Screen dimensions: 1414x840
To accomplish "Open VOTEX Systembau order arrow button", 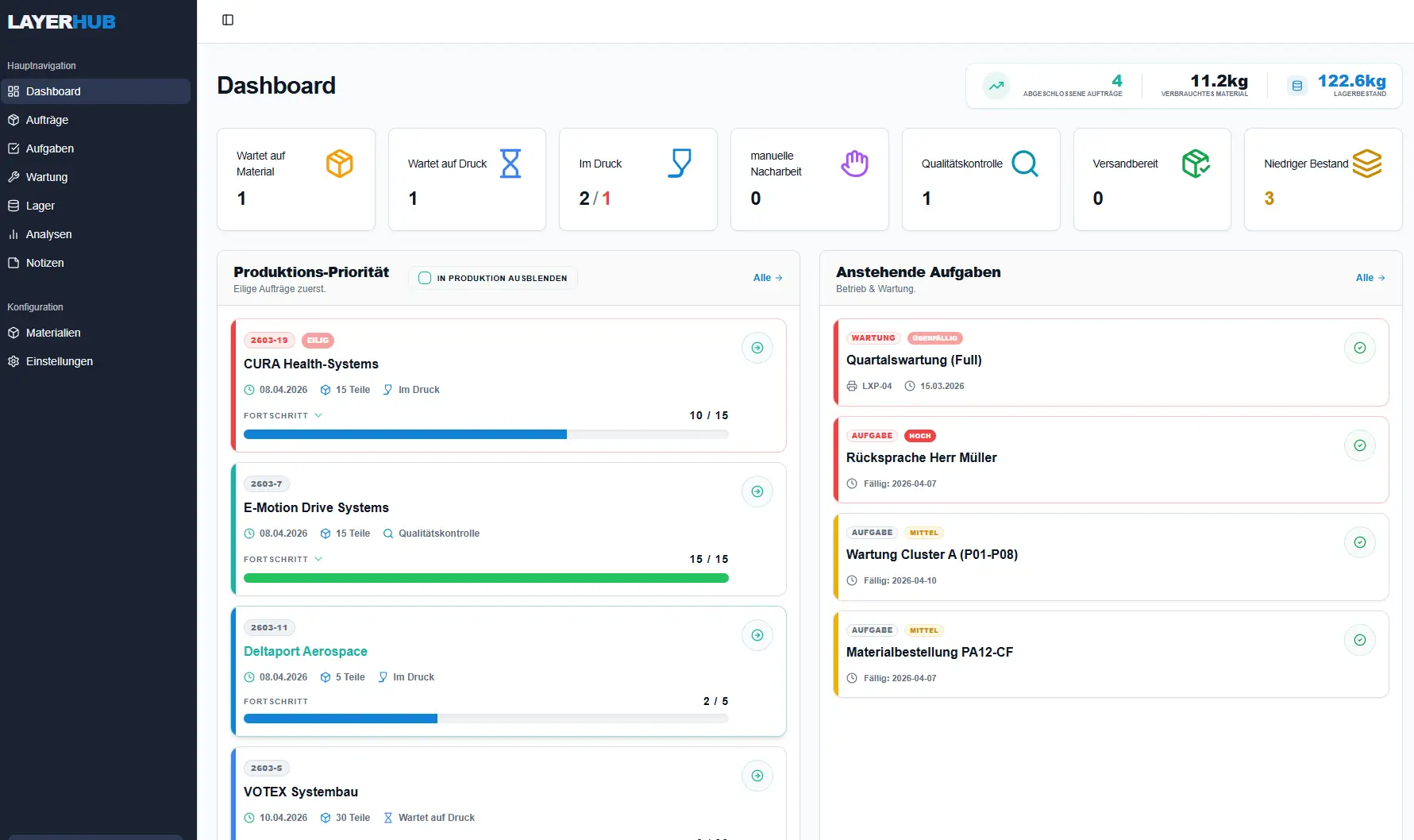I will [757, 776].
